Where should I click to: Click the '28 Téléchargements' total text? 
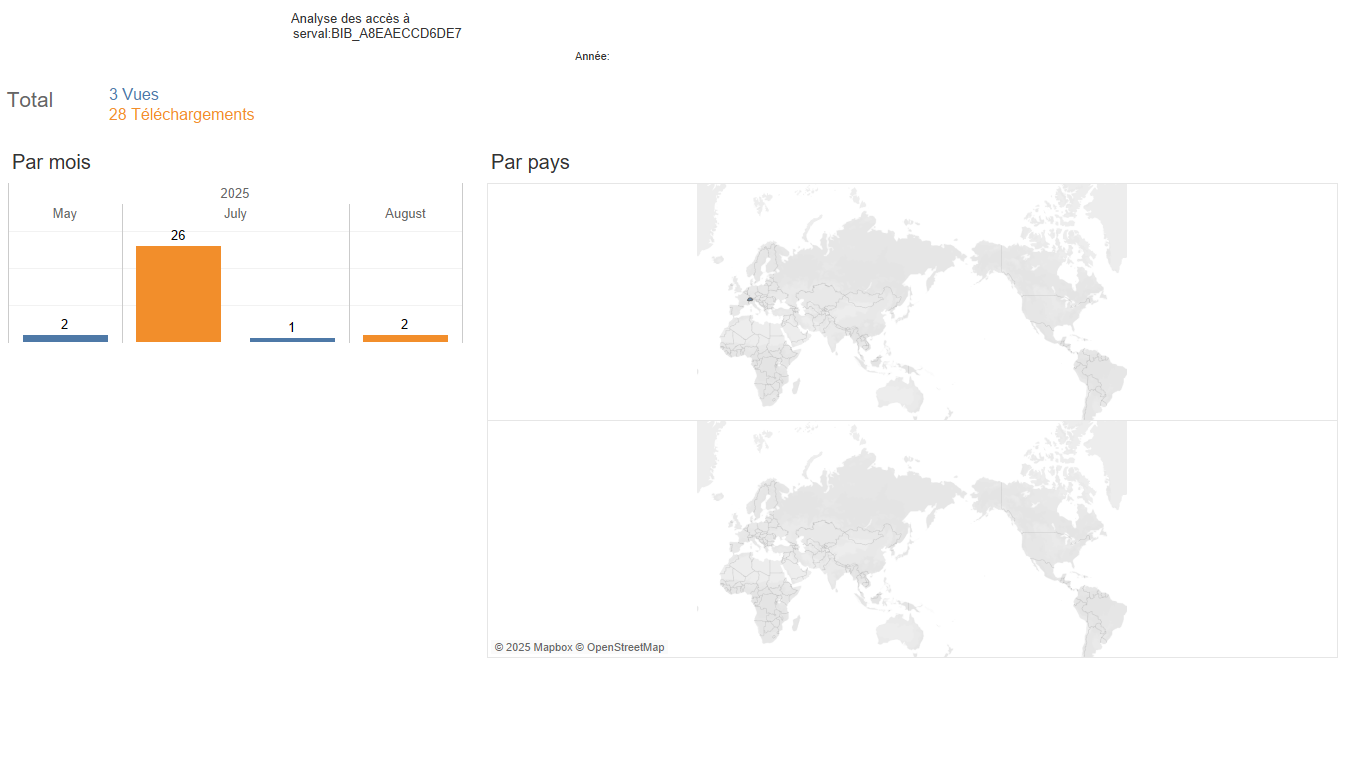(x=181, y=115)
